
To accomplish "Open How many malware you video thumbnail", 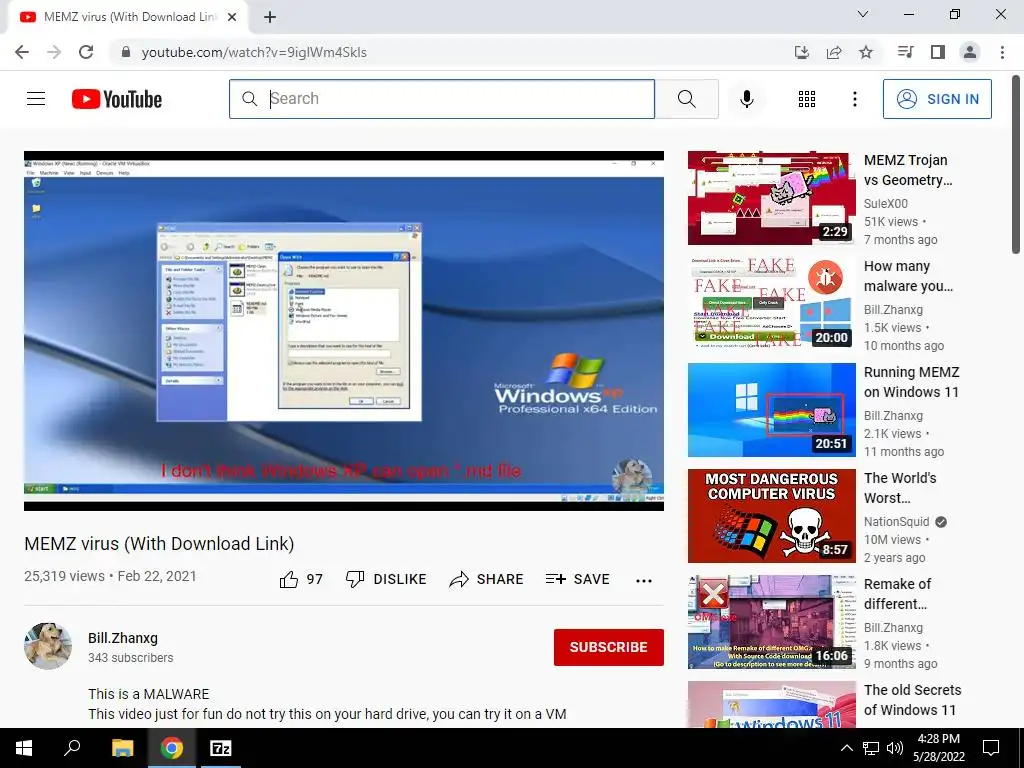I will click(x=771, y=304).
